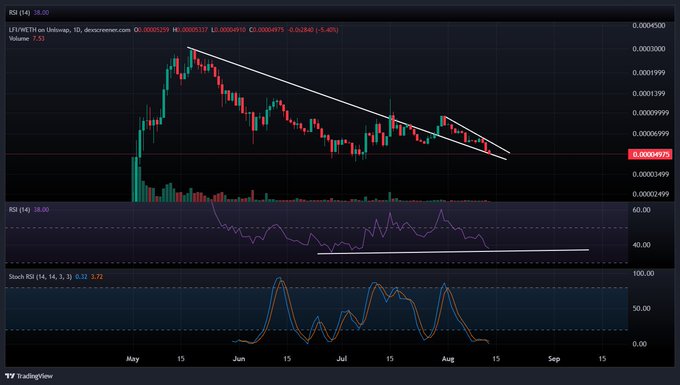Click the 0.0004500 price axis label

point(648,26)
